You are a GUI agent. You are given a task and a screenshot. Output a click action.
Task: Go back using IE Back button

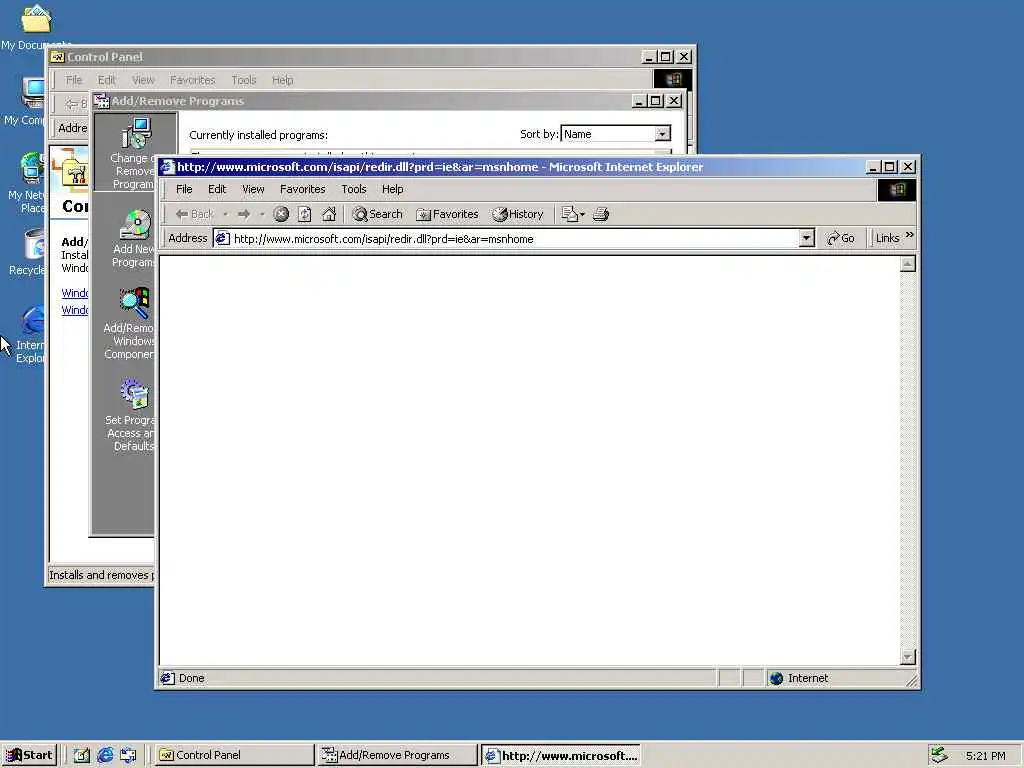pos(195,214)
